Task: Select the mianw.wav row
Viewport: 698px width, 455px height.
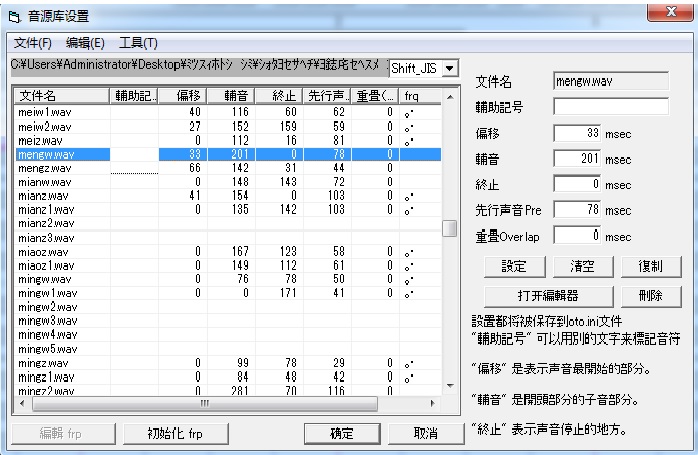Action: 228,182
